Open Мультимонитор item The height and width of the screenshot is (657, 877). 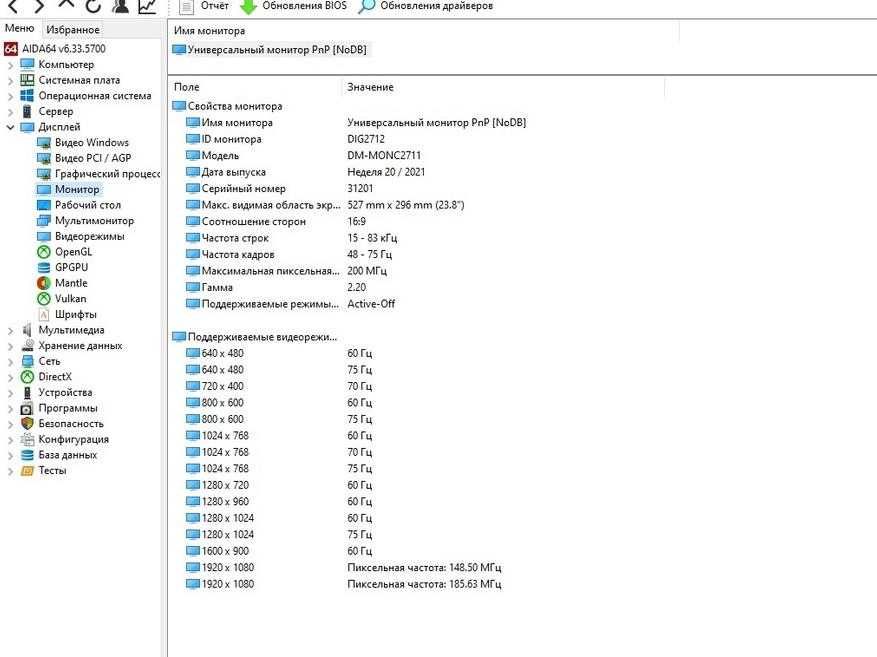click(x=85, y=221)
